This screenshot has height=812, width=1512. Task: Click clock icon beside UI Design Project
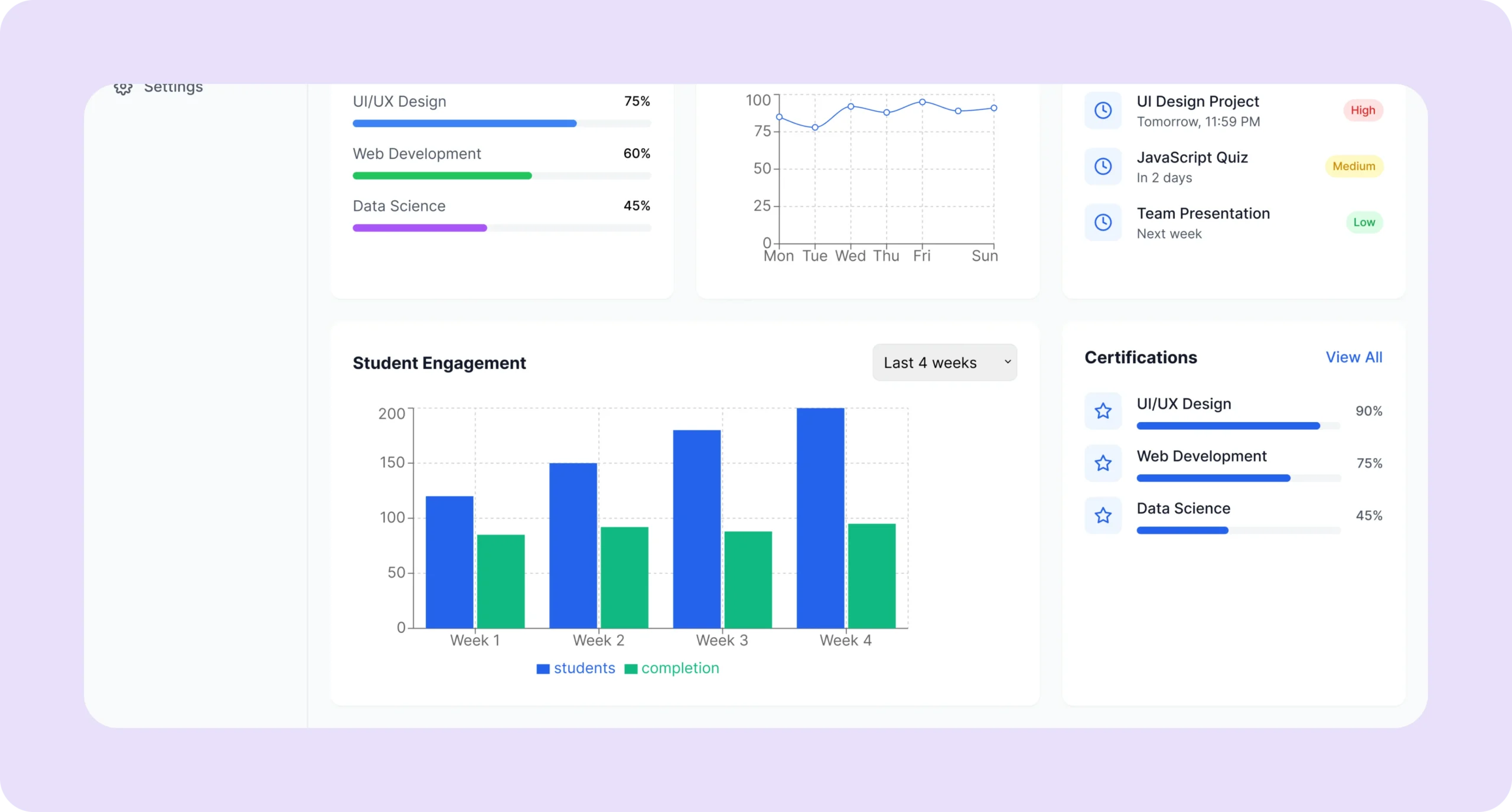(1103, 110)
